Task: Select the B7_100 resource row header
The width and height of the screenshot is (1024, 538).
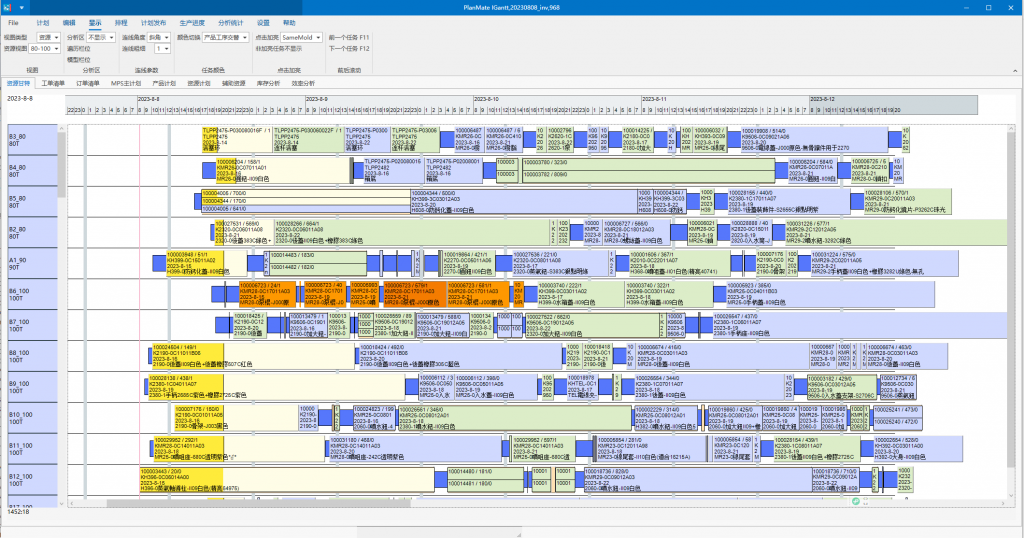Action: 33,325
